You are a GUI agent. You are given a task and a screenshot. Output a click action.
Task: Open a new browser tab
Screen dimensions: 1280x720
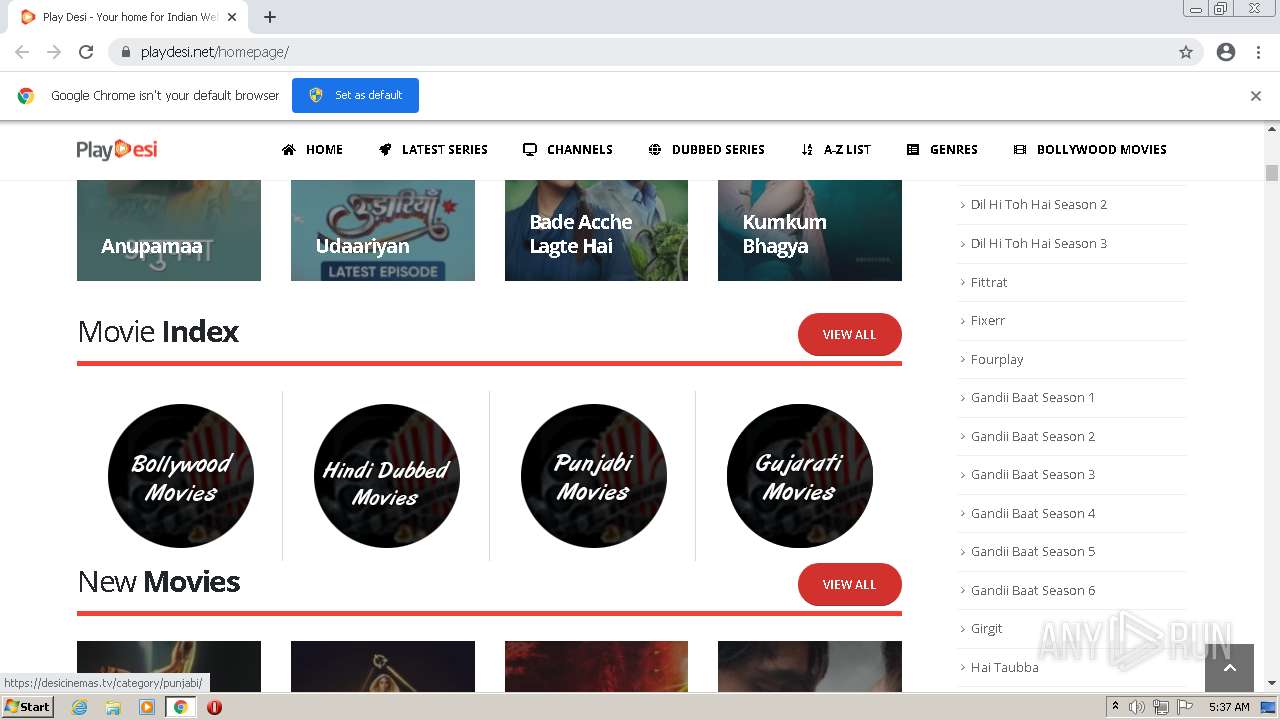[x=270, y=17]
